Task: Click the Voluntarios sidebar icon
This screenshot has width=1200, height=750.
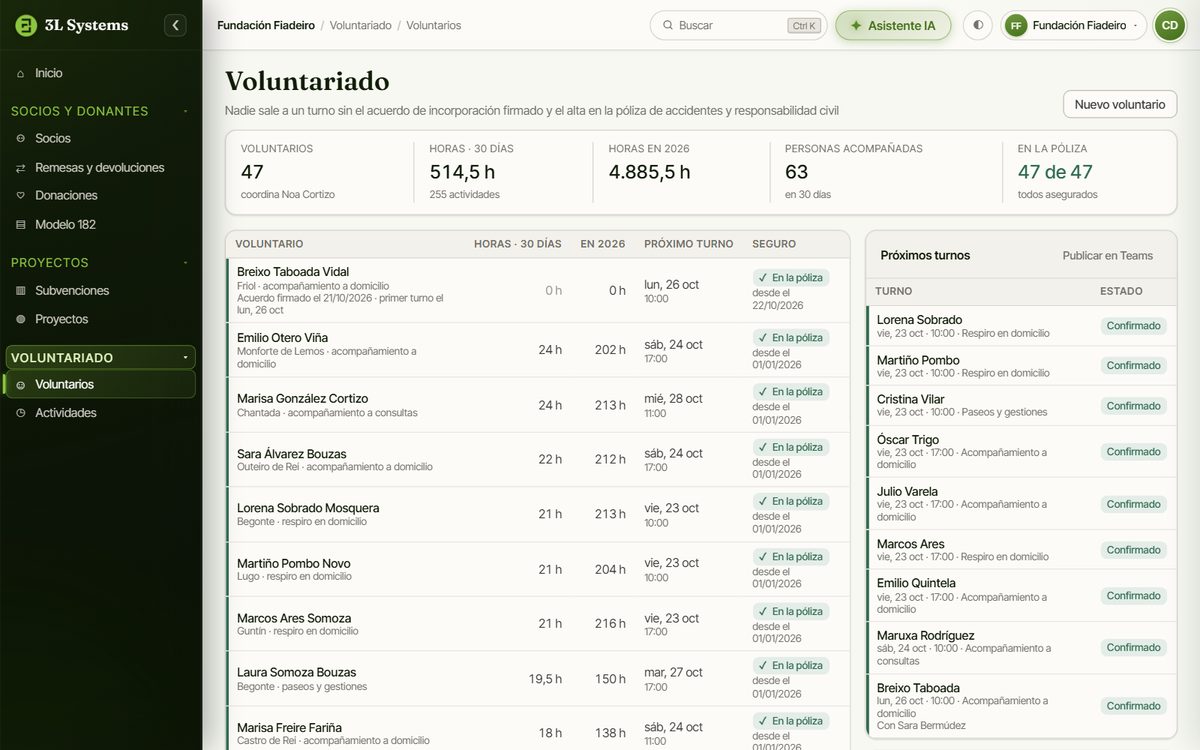Action: (x=21, y=385)
